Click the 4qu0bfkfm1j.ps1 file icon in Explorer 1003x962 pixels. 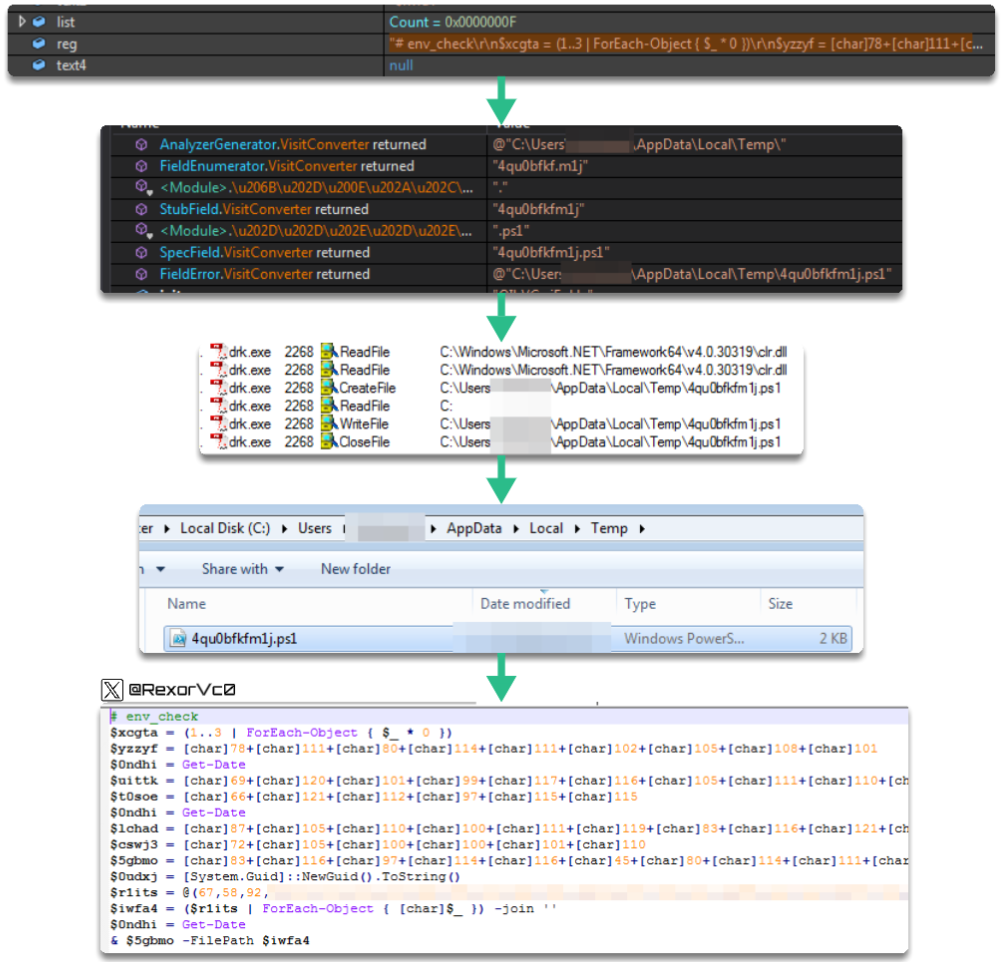[178, 639]
